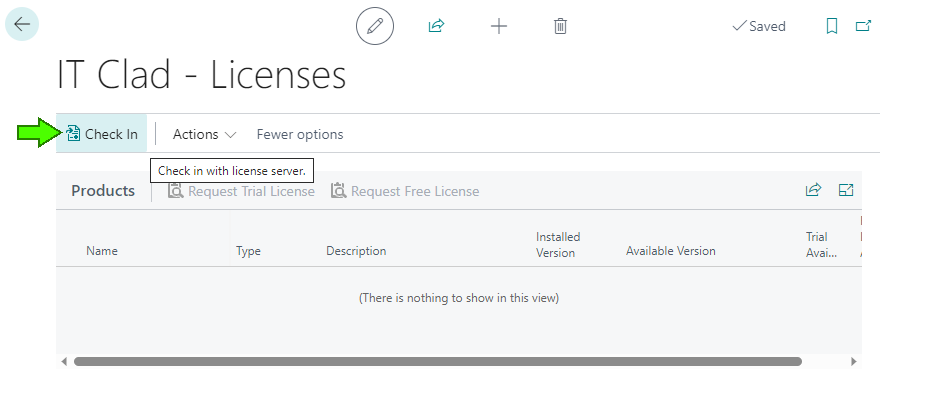Image resolution: width=925 pixels, height=397 pixels.
Task: Click Fewer options
Action: pyautogui.click(x=300, y=134)
